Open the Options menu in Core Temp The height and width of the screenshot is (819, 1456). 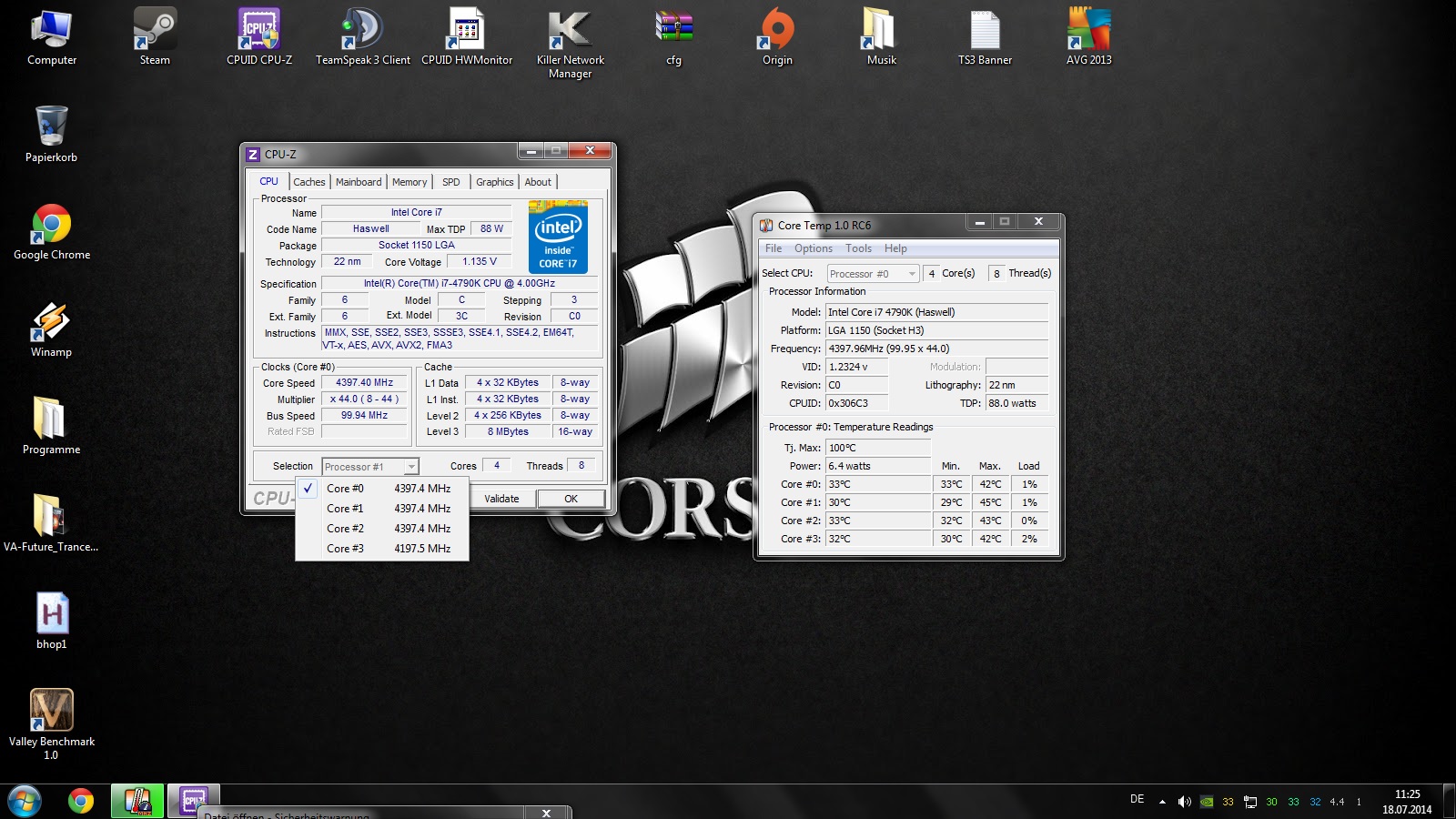point(814,248)
